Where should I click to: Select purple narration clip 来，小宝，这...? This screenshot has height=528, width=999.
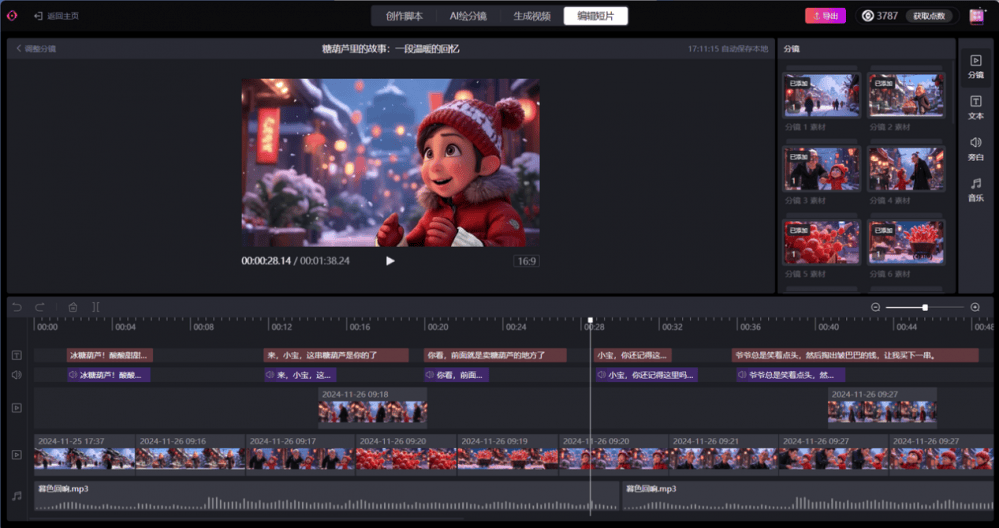(300, 375)
